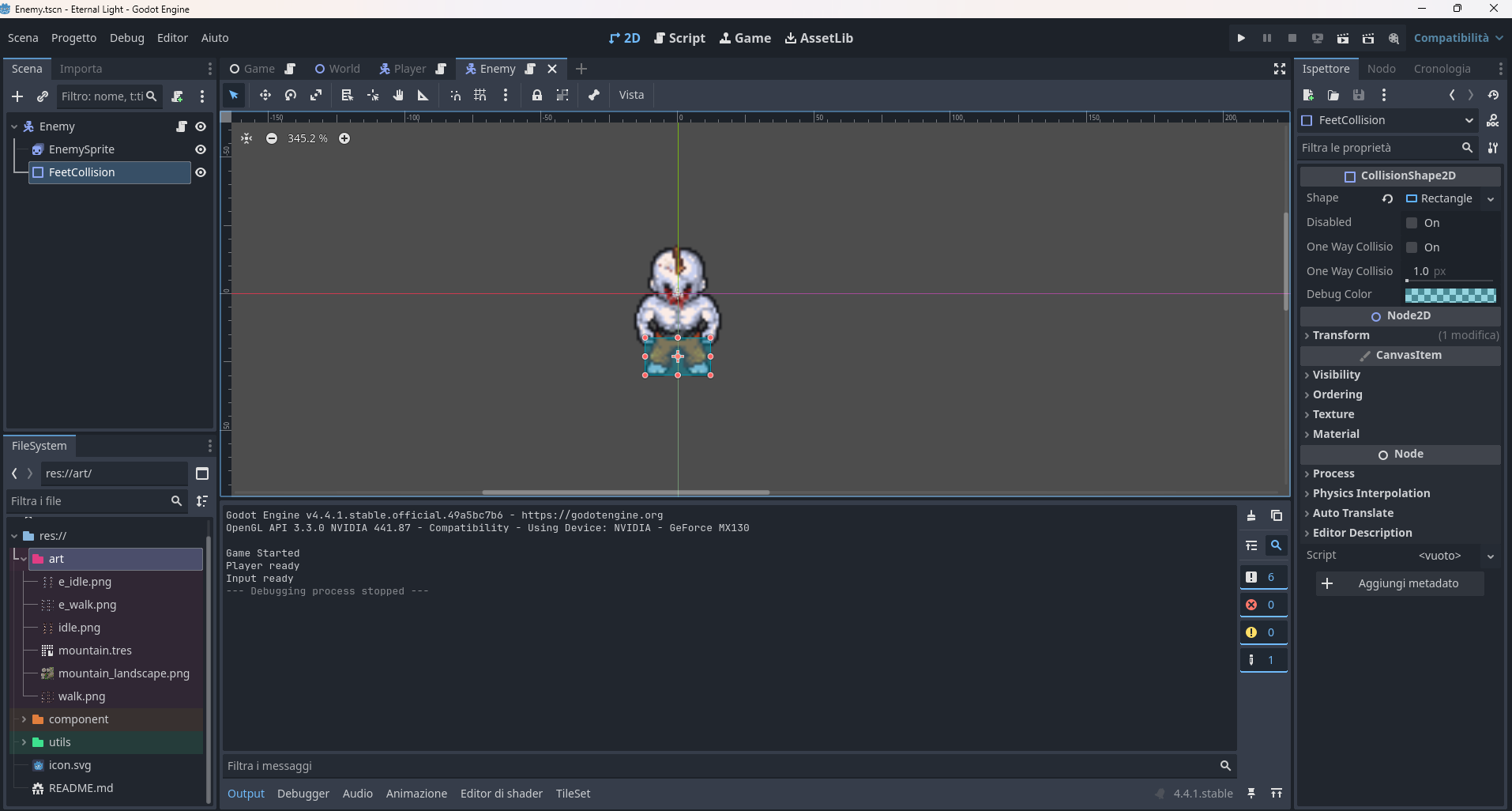Viewport: 1512px width, 811px height.
Task: Choose the Move Mode tool
Action: click(265, 95)
